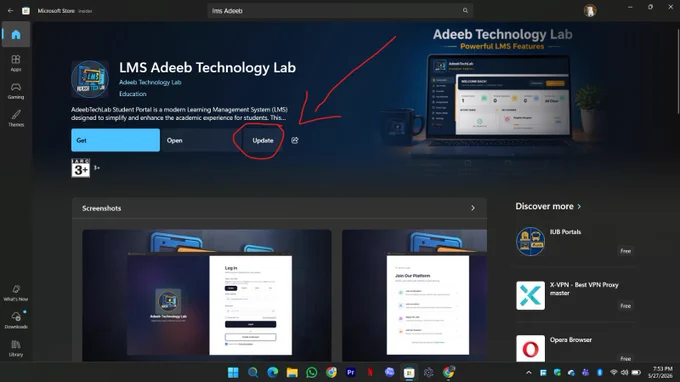Select 'IUB Portals' title text
Image resolution: width=680 pixels, height=382 pixels.
(x=565, y=232)
